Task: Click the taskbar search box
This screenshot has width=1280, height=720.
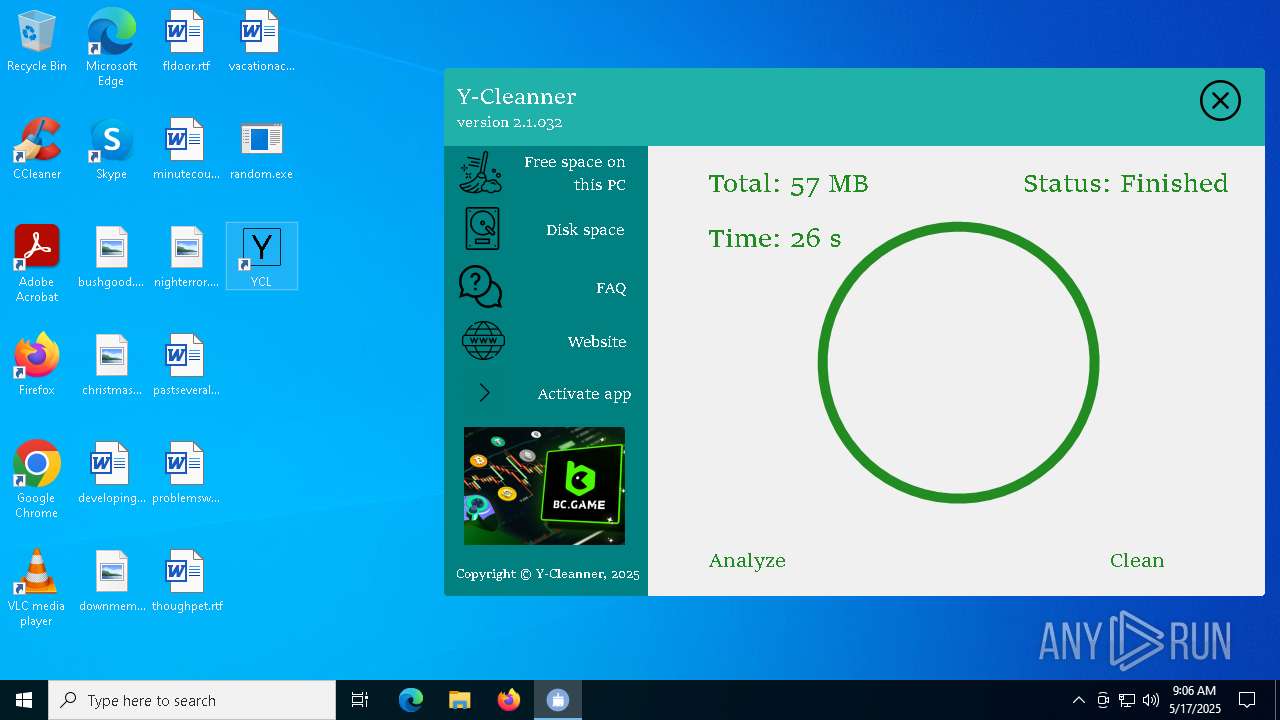Action: click(192, 700)
